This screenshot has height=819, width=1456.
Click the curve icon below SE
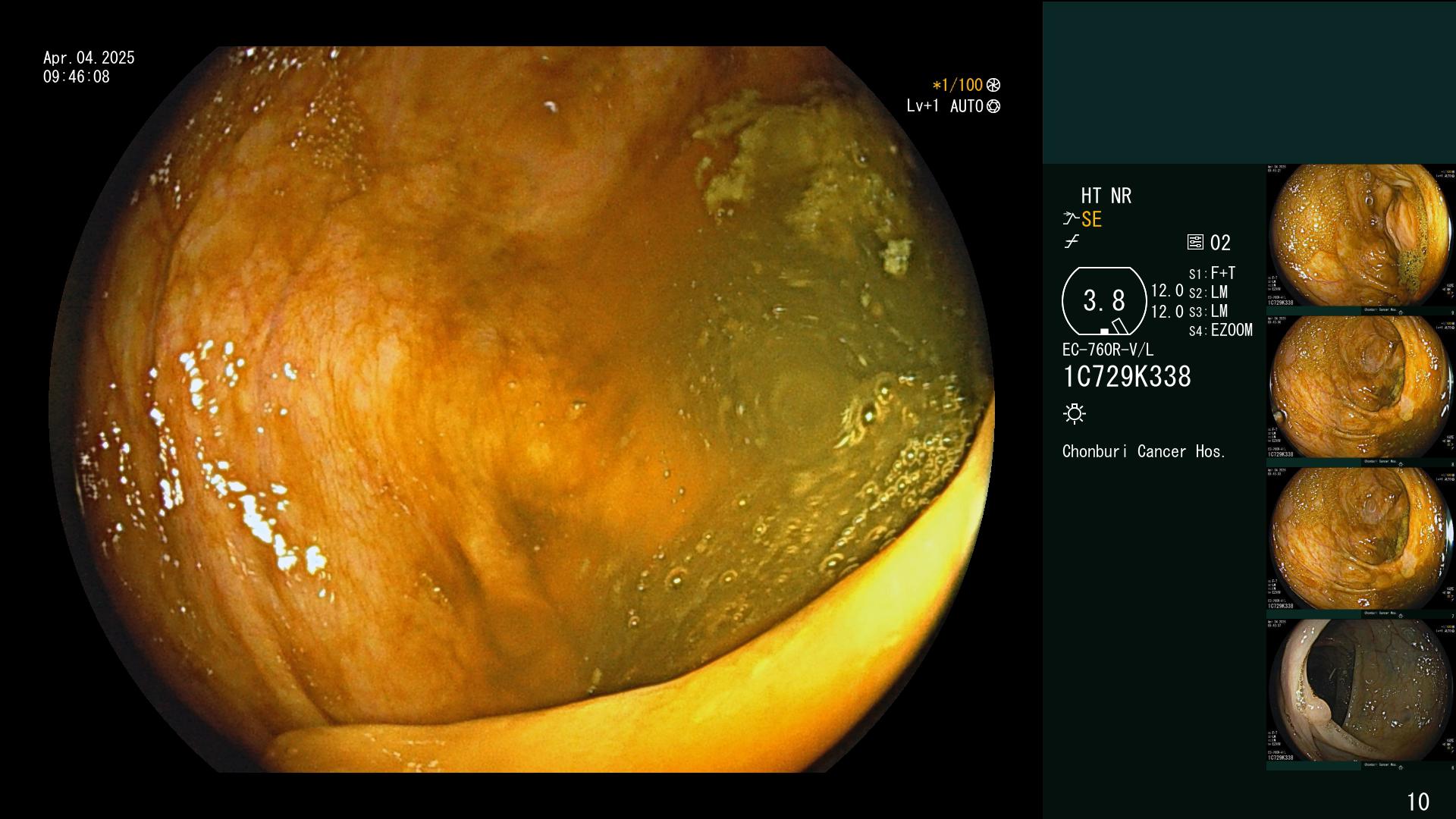[x=1072, y=242]
